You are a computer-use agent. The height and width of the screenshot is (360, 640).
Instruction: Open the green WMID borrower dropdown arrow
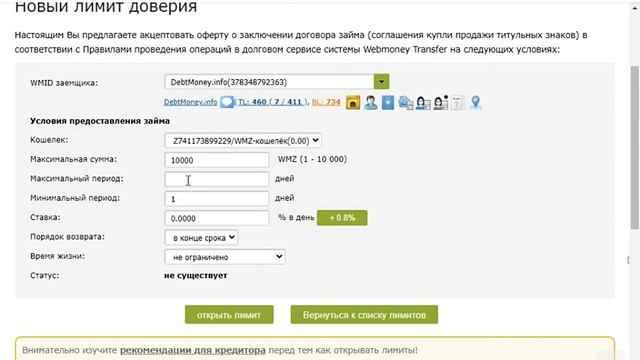[381, 82]
